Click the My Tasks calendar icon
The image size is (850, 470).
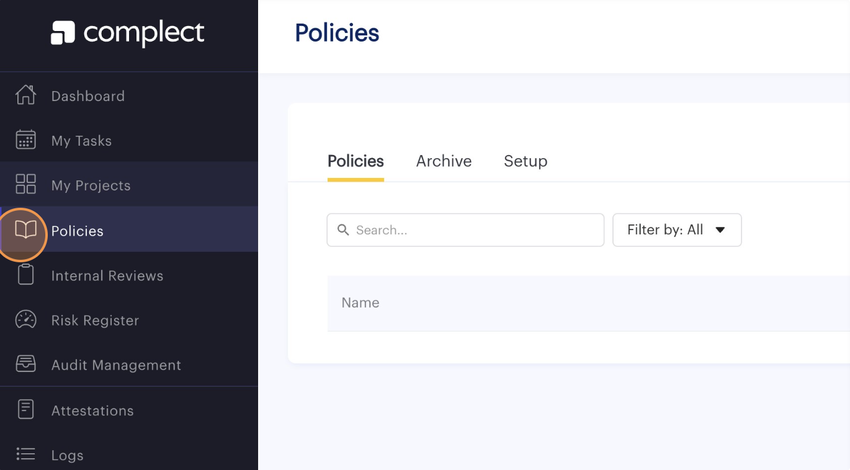pos(26,140)
